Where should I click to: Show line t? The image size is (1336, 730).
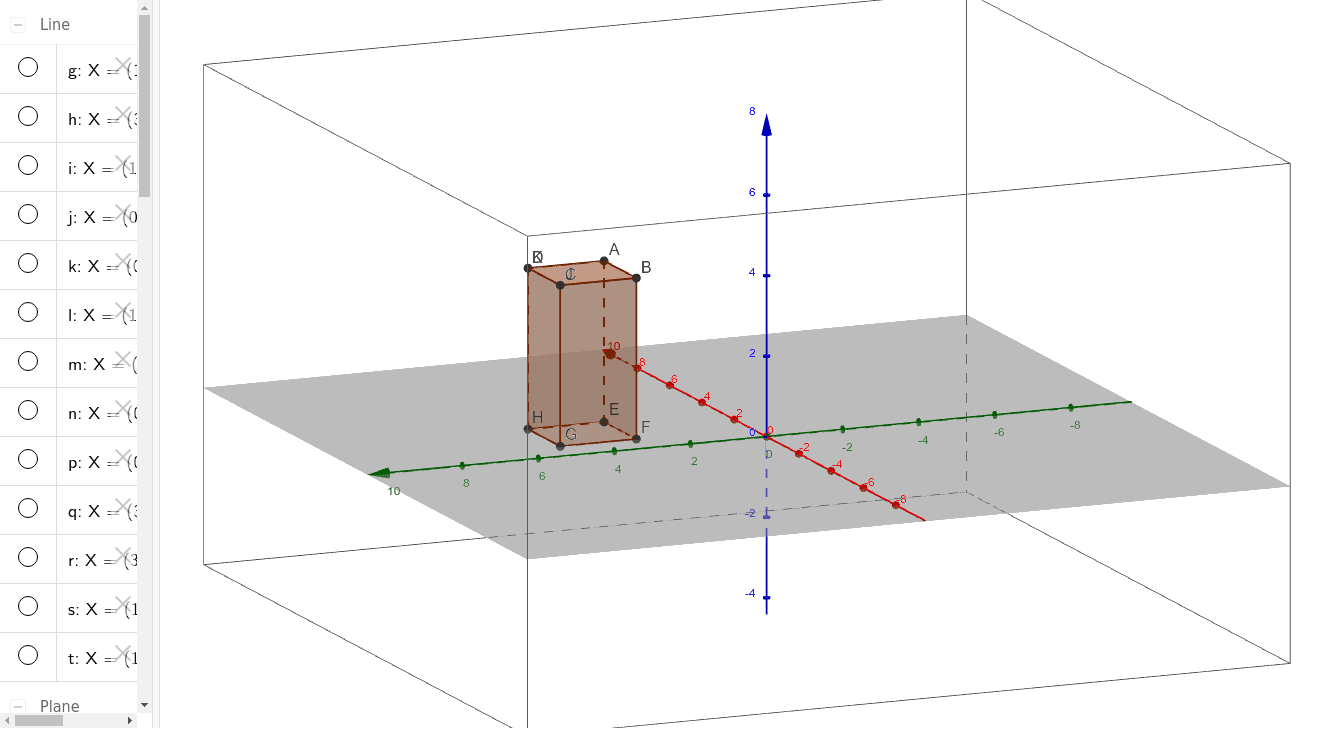point(27,655)
